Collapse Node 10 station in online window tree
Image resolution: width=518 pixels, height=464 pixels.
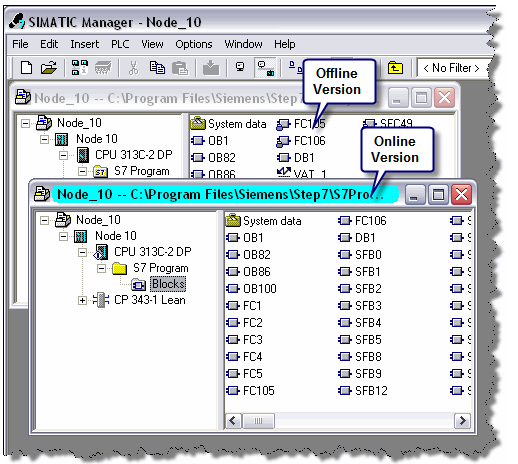[x=63, y=236]
